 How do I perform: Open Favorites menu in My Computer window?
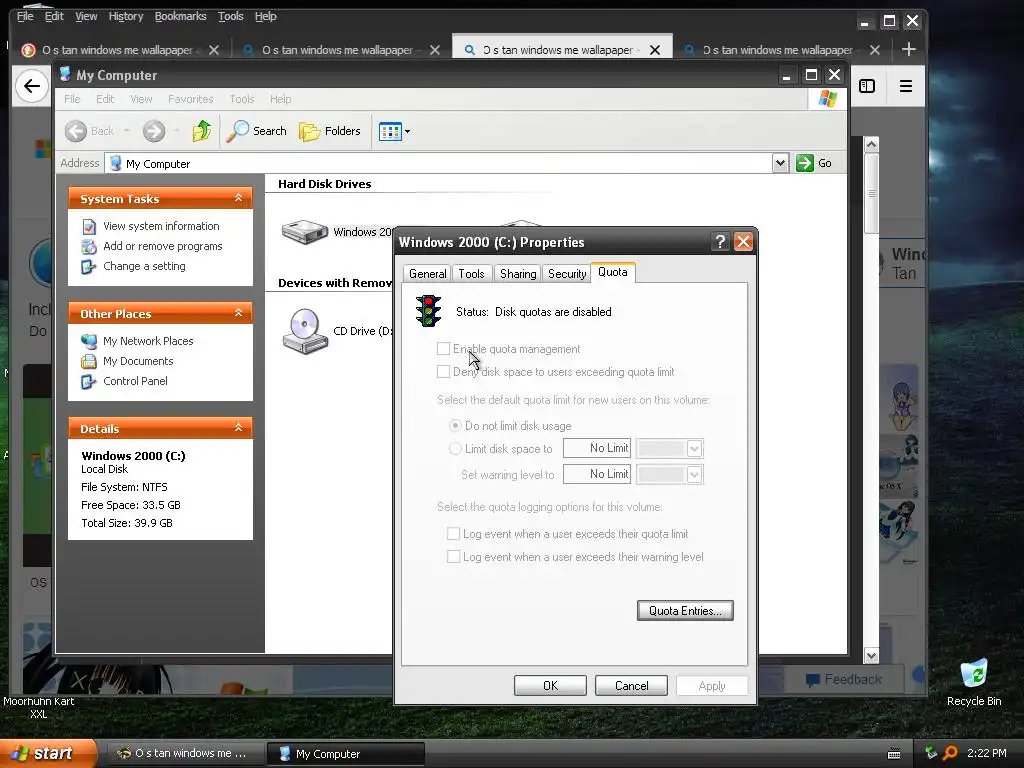tap(190, 99)
